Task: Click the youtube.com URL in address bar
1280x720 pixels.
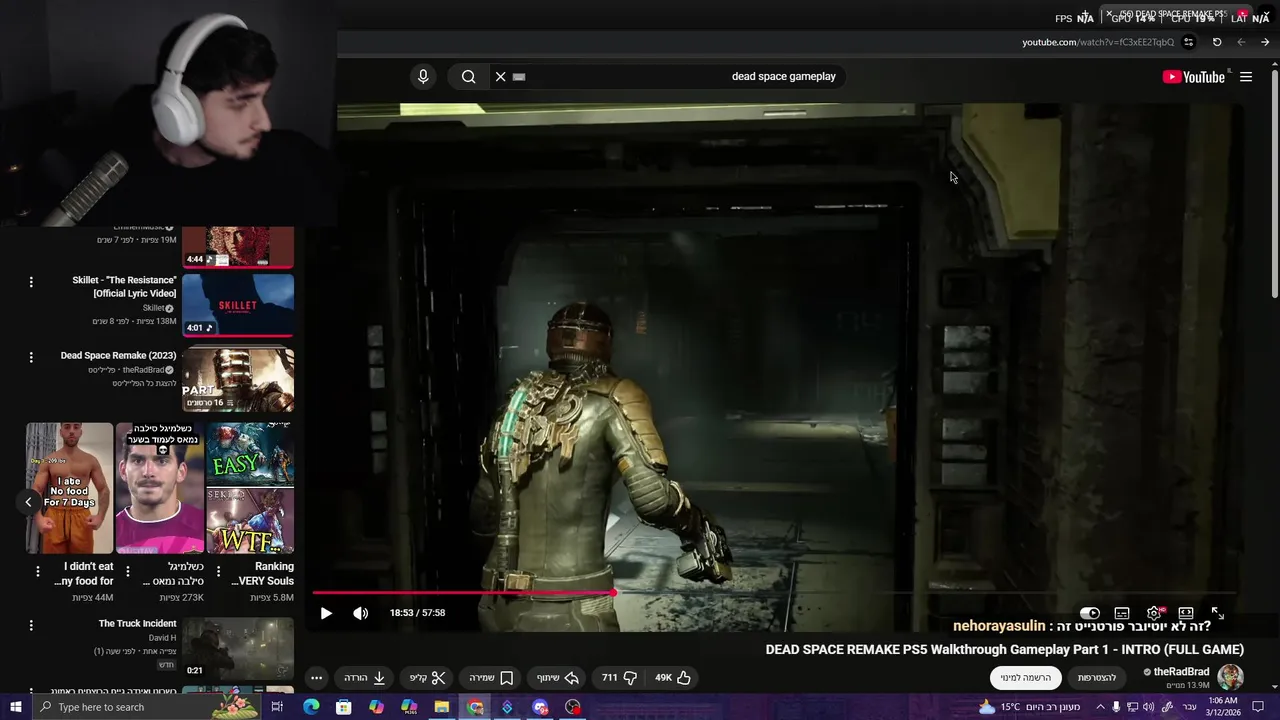Action: click(1098, 42)
